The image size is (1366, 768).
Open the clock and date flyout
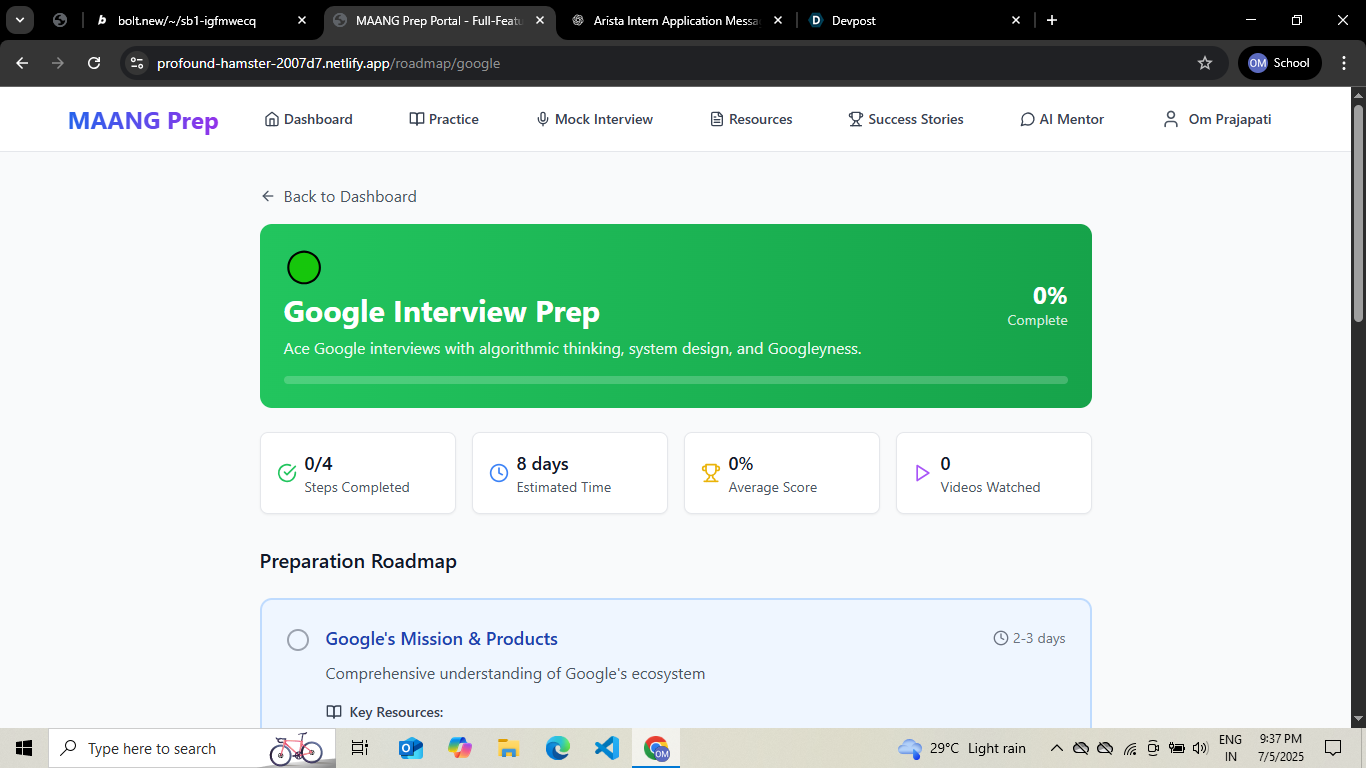(1279, 748)
